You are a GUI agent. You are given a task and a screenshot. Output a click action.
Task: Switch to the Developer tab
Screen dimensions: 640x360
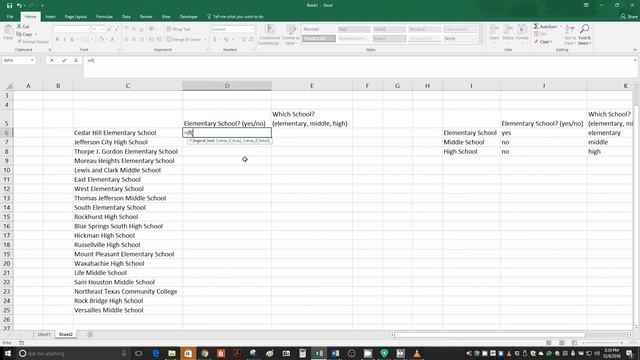(189, 17)
